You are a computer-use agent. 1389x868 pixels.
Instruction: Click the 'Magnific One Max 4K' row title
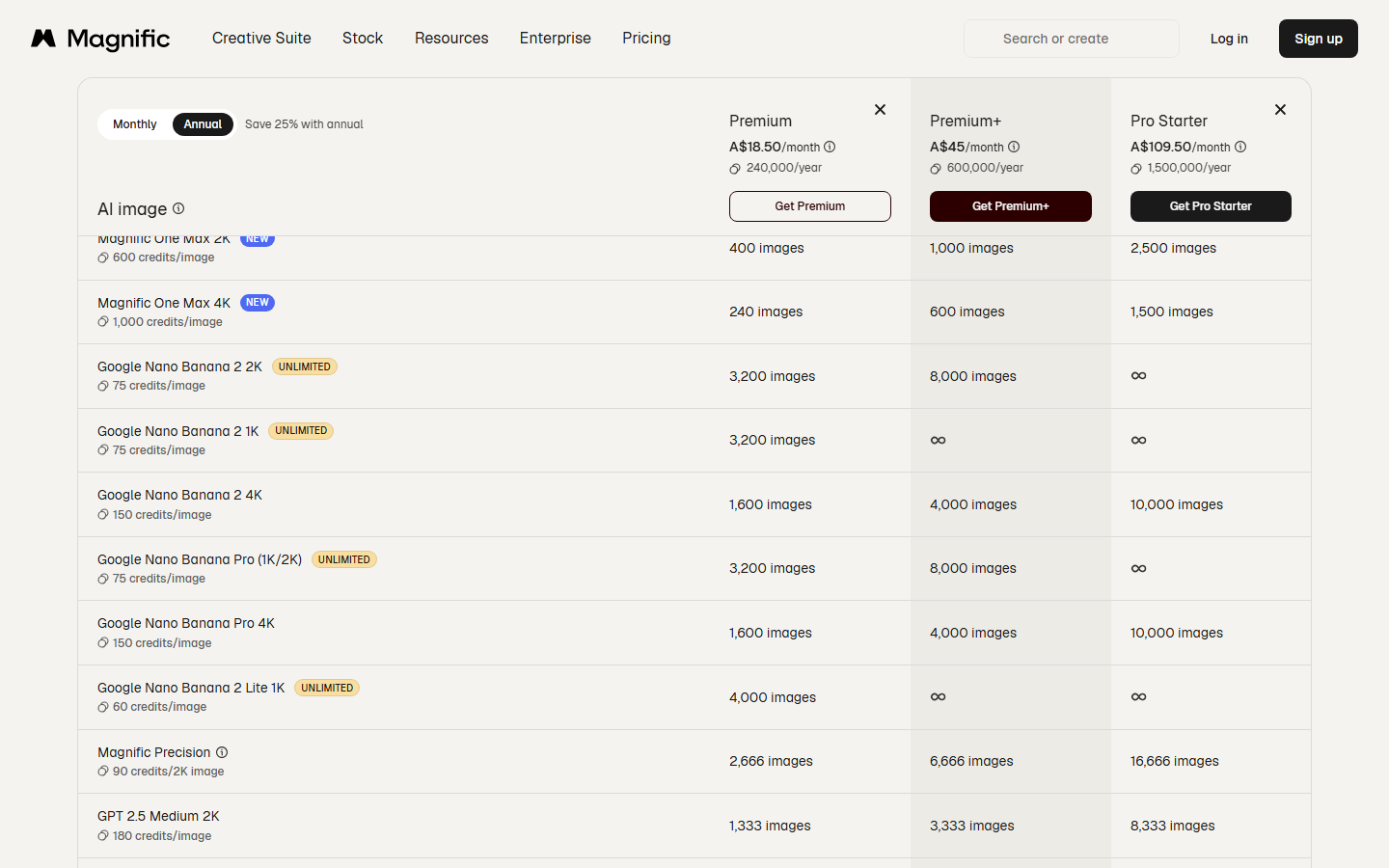164,303
